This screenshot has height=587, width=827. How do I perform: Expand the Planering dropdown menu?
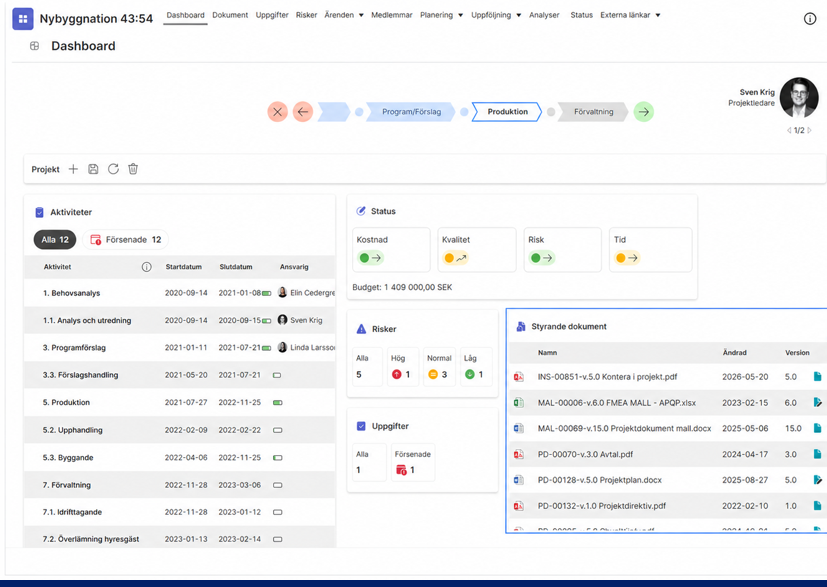point(441,15)
